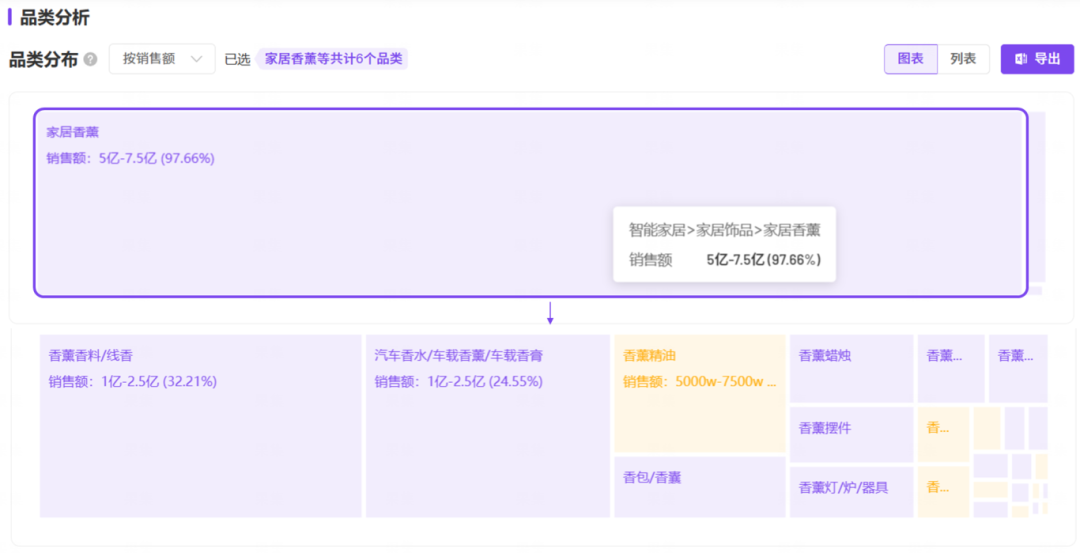Select the 香薰蜡烛 treemap block
Viewport: 1080px width, 553px height.
coord(851,368)
